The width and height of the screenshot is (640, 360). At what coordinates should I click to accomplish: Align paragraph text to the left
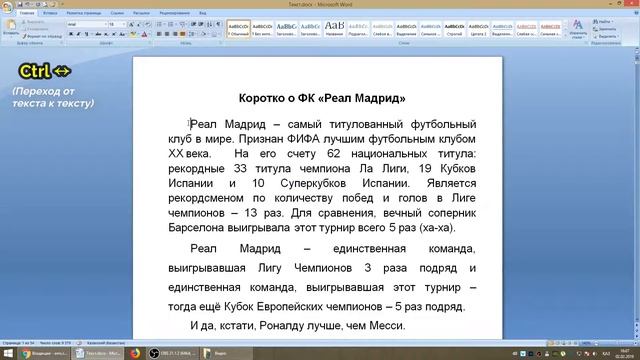(x=159, y=34)
